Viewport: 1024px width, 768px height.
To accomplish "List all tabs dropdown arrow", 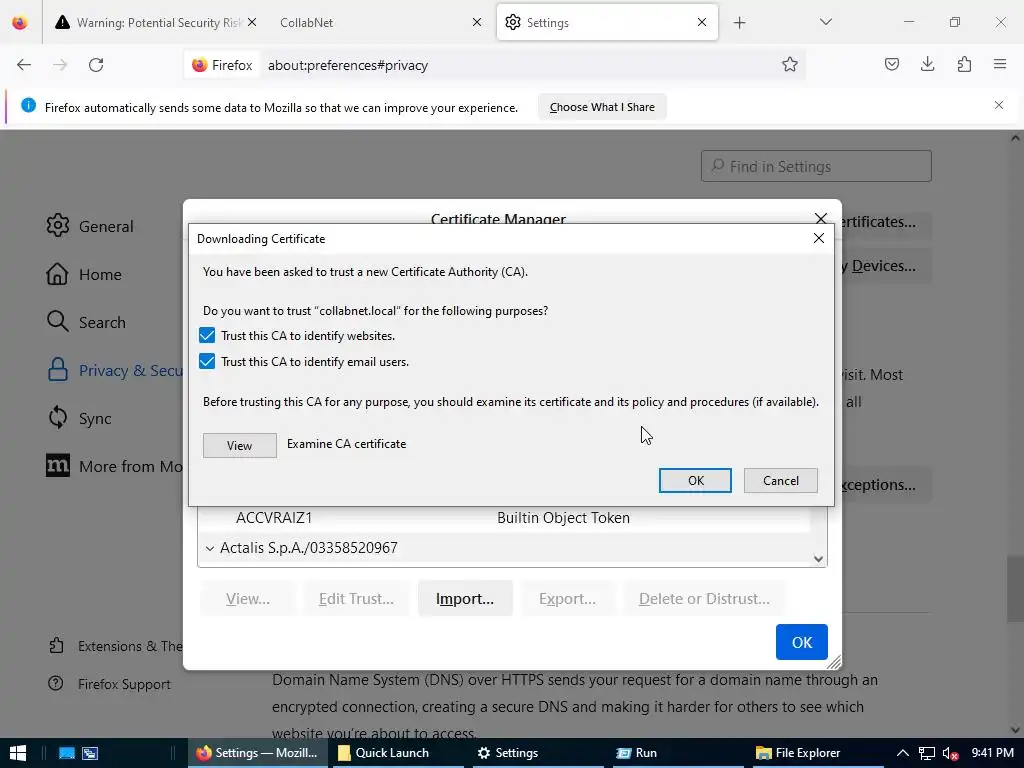I will tap(825, 22).
